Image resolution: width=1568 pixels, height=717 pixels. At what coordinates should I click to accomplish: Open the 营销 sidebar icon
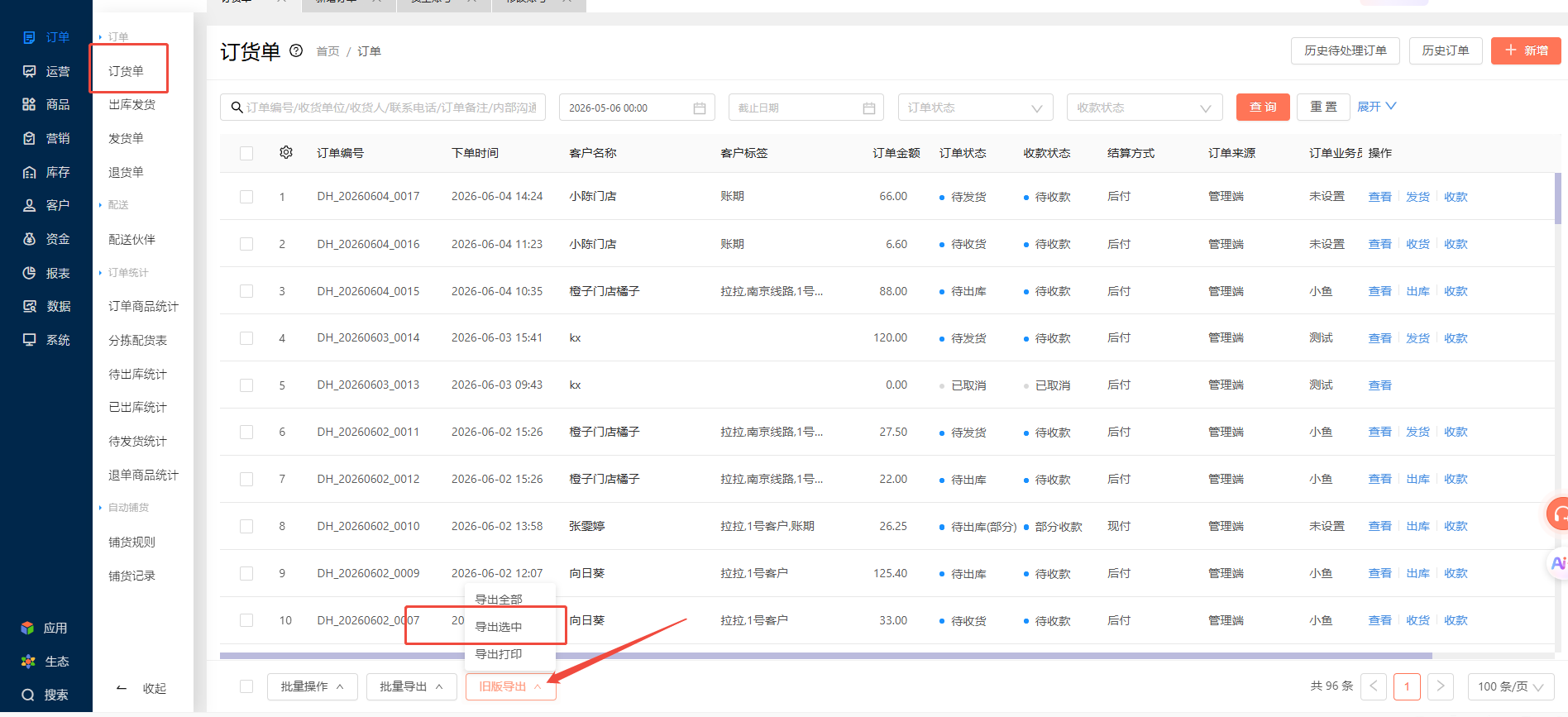(x=29, y=138)
